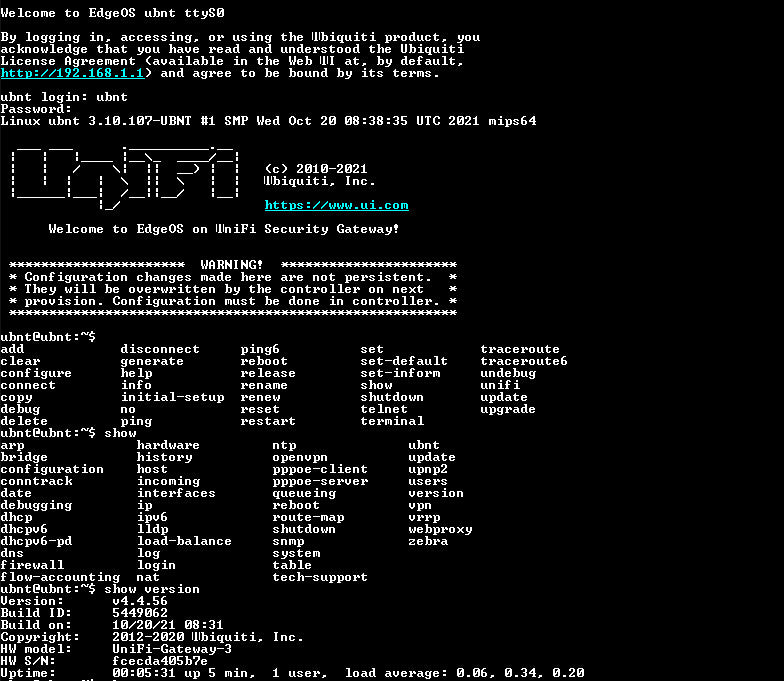Click the load average values text

[x=520, y=674]
